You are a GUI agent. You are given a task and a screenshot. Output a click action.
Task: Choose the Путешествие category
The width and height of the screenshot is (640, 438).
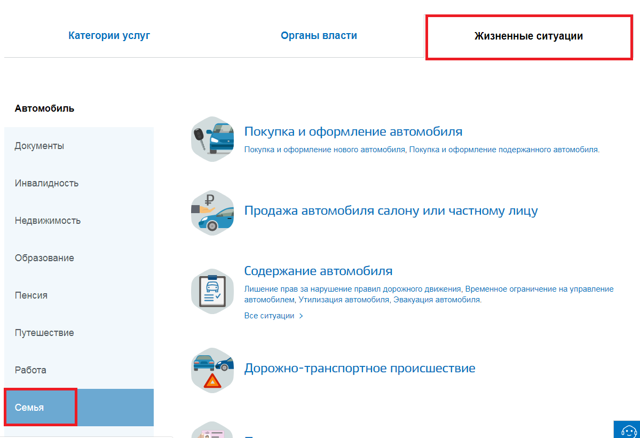(x=79, y=333)
